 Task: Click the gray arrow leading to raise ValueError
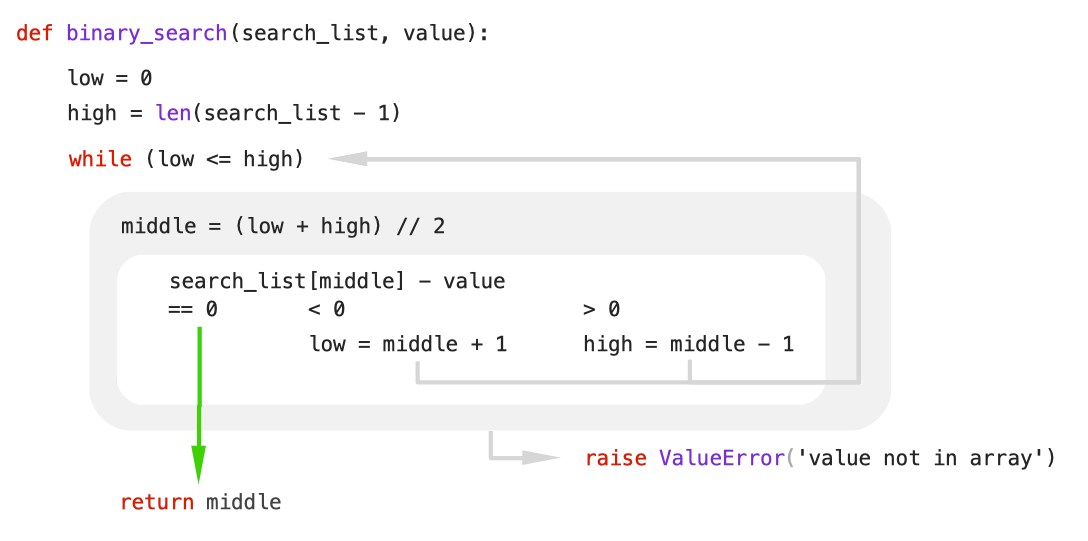524,445
